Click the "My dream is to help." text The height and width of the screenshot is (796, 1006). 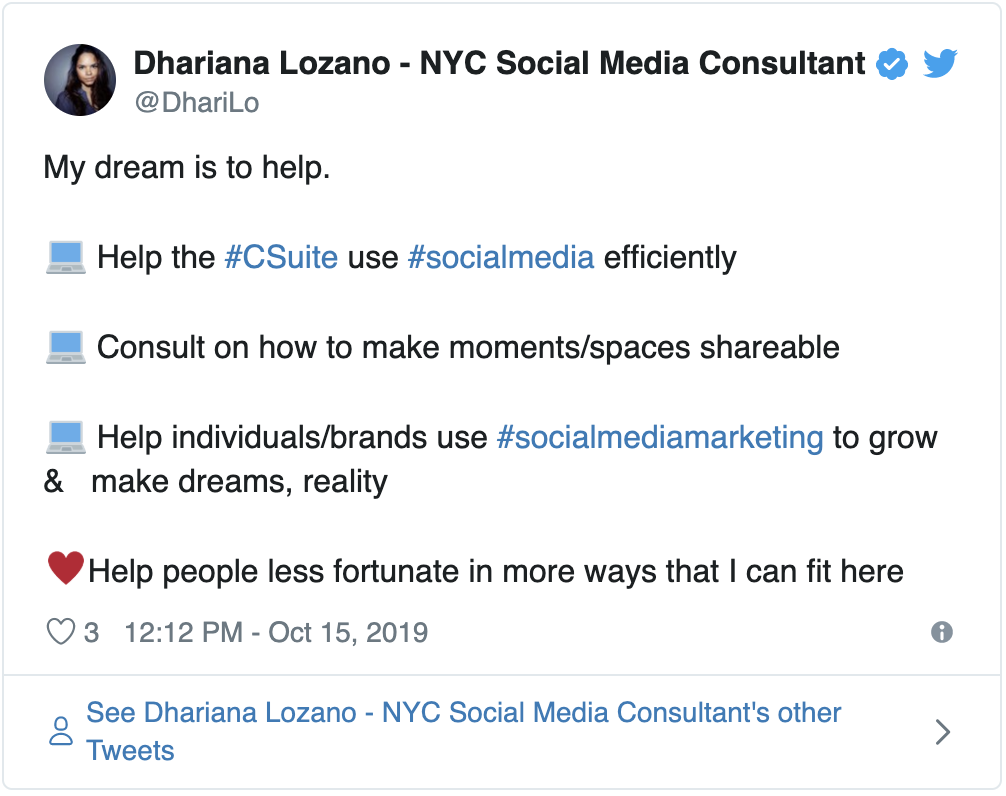pyautogui.click(x=187, y=168)
